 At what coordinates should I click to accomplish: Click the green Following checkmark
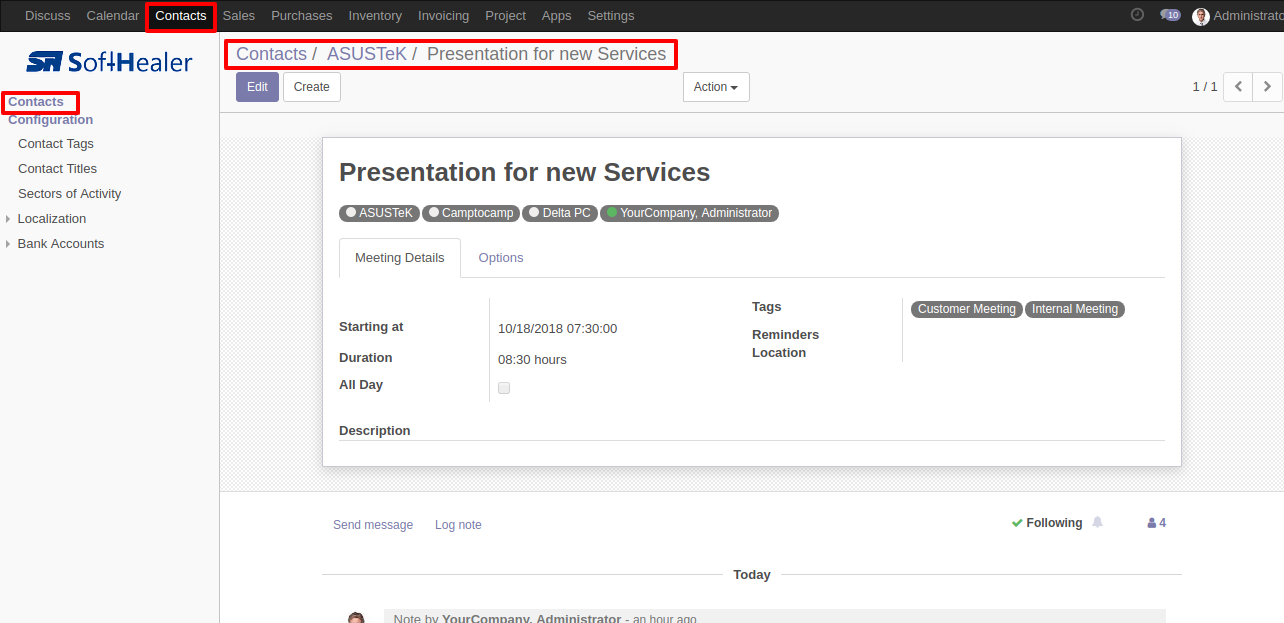1017,523
